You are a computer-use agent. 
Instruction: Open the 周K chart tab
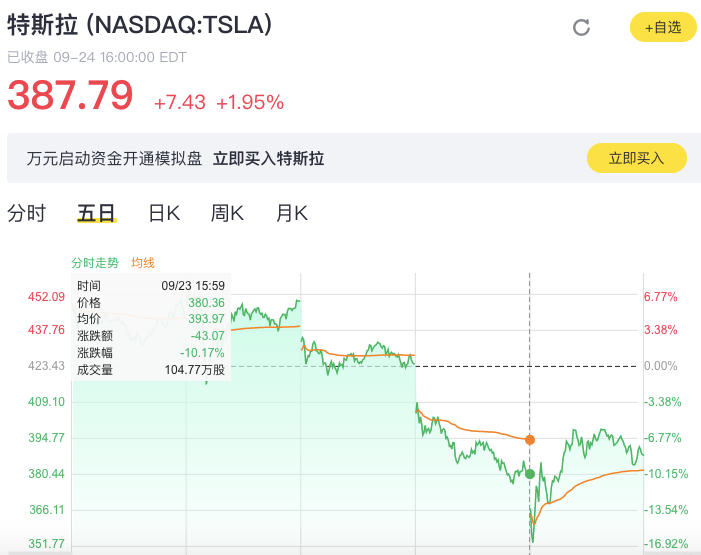[x=227, y=213]
